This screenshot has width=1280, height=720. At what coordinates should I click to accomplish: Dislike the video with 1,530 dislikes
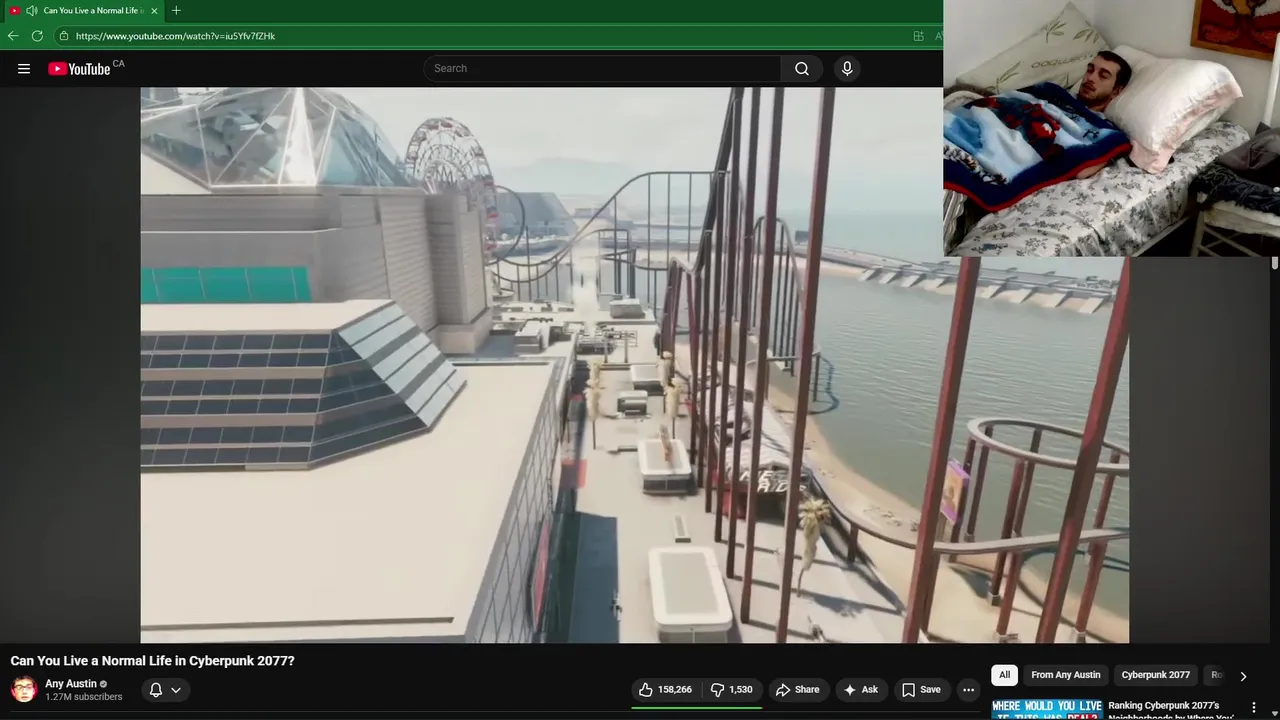[731, 689]
